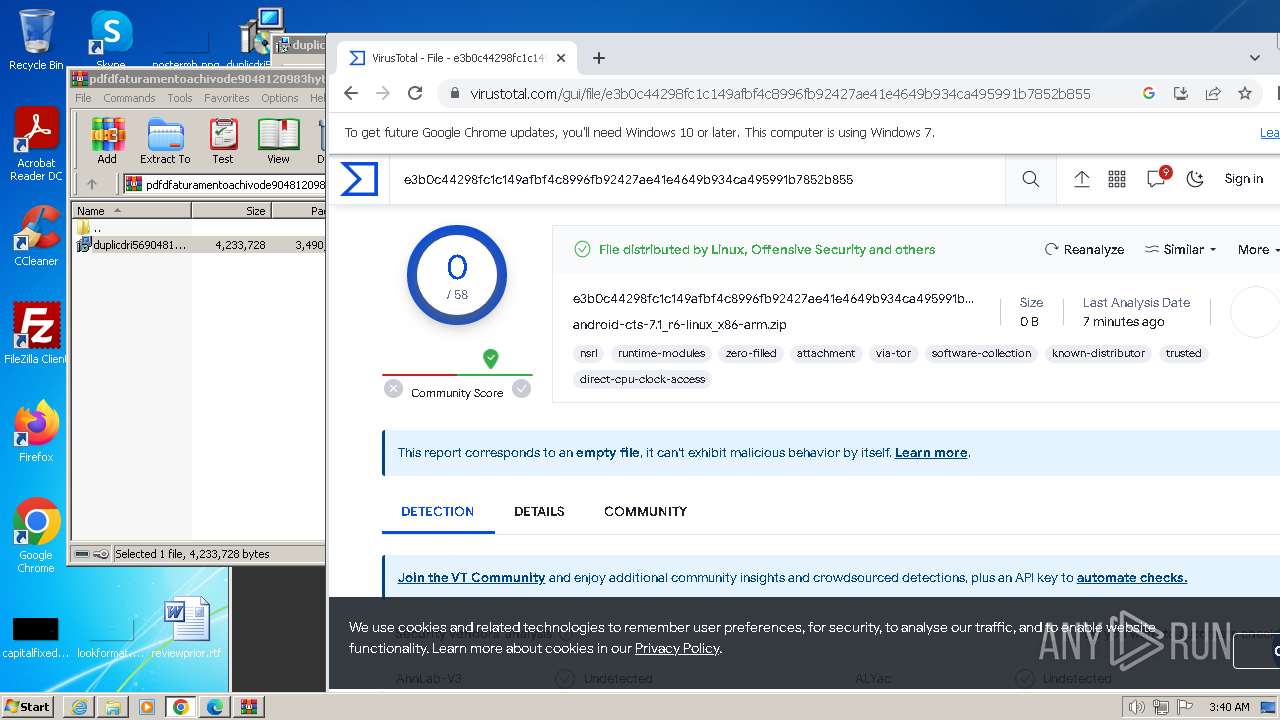The image size is (1280, 720).
Task: Sort by Name column in WinRAR
Action: click(x=132, y=211)
